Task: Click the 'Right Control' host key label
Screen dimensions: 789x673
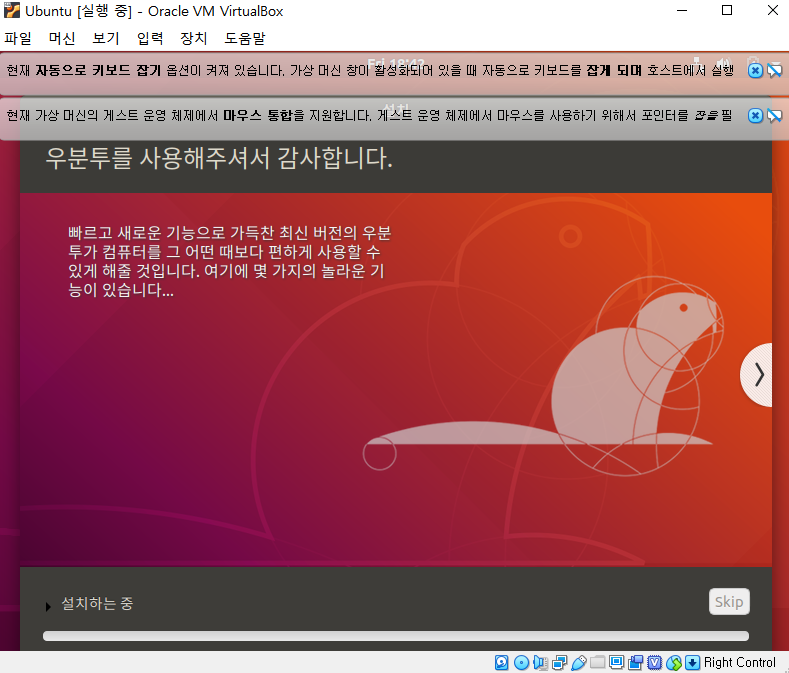Action: 740,662
